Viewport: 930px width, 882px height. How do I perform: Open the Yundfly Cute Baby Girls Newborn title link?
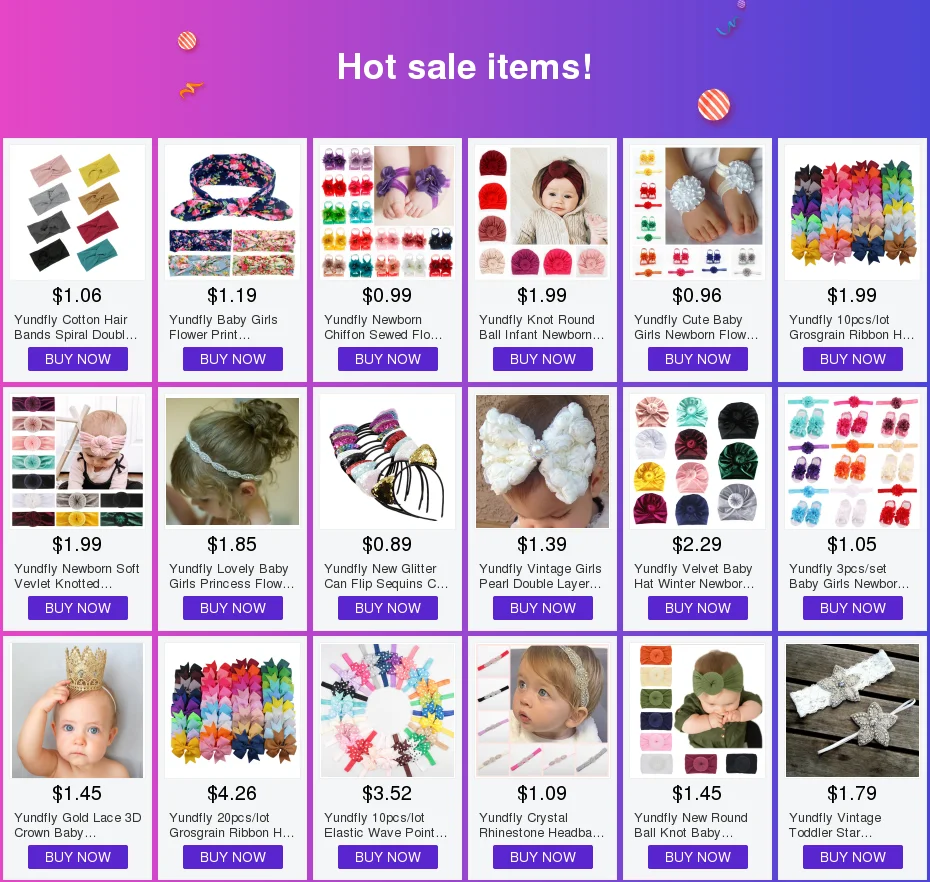pos(696,327)
